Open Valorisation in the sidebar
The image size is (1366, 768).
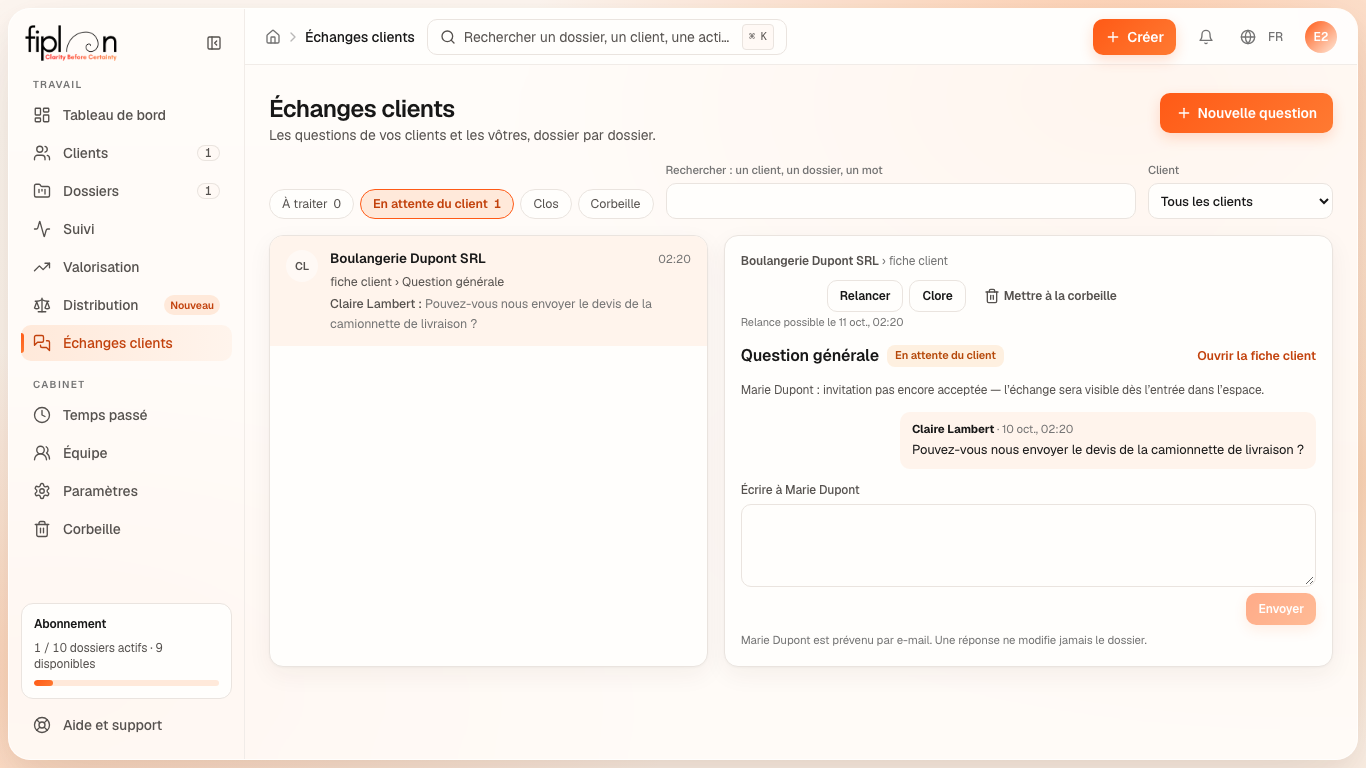point(126,267)
